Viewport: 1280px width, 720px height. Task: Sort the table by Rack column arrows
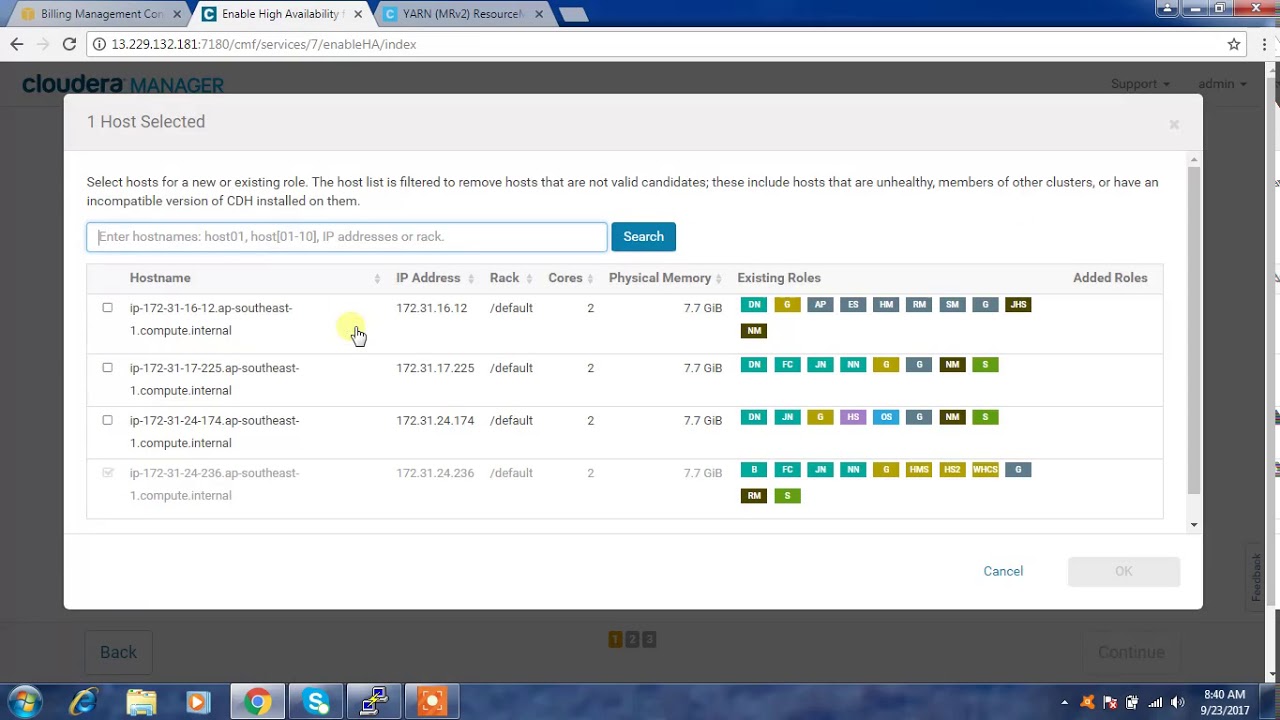pyautogui.click(x=529, y=278)
